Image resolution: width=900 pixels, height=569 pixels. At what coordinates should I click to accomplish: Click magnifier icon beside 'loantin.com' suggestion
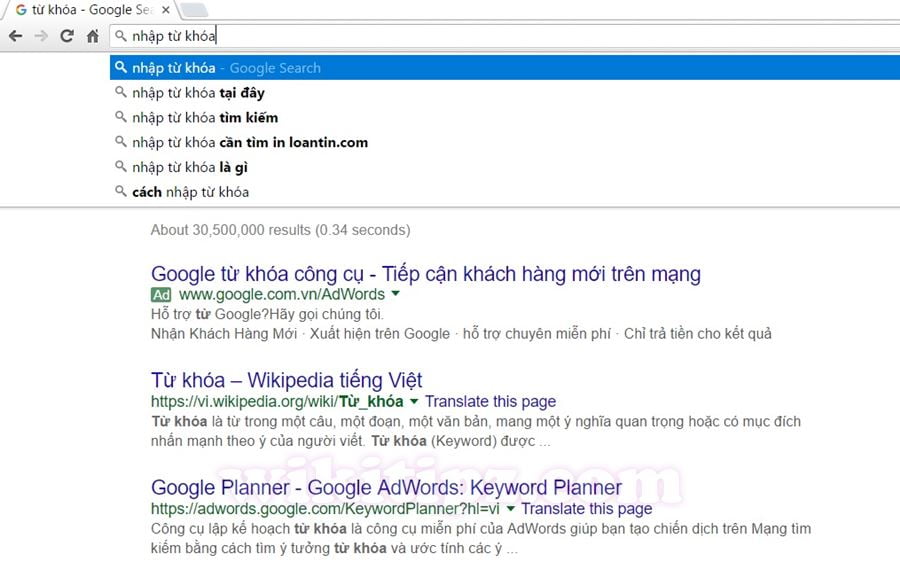(121, 141)
